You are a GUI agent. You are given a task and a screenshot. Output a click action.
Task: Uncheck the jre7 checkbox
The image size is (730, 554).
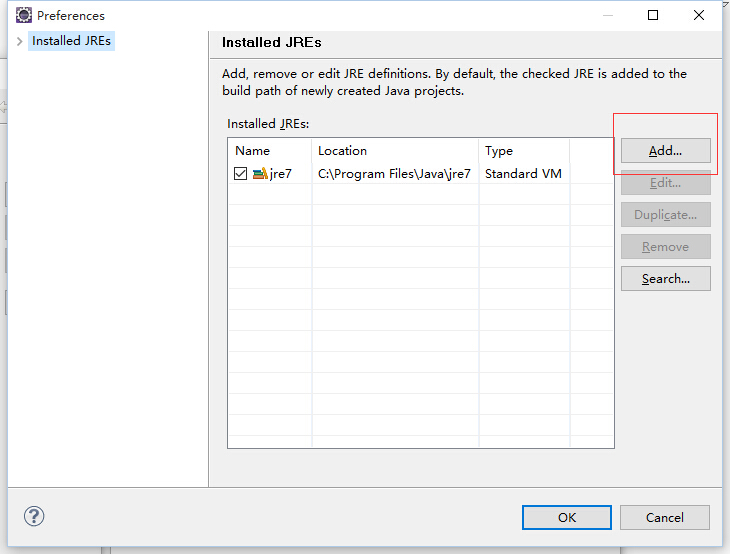[x=240, y=174]
